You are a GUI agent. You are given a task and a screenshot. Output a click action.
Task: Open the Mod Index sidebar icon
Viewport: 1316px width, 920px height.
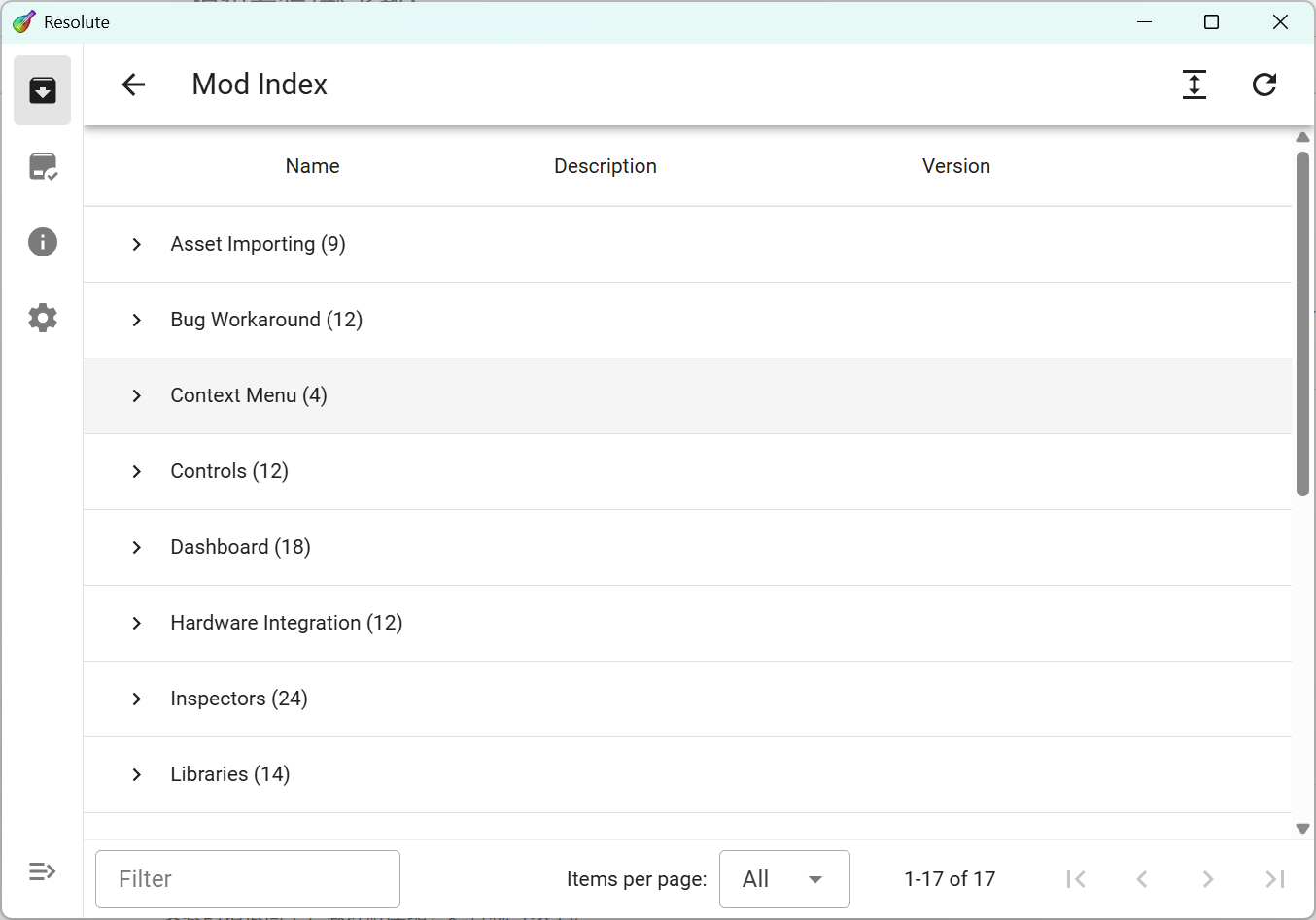click(x=42, y=90)
